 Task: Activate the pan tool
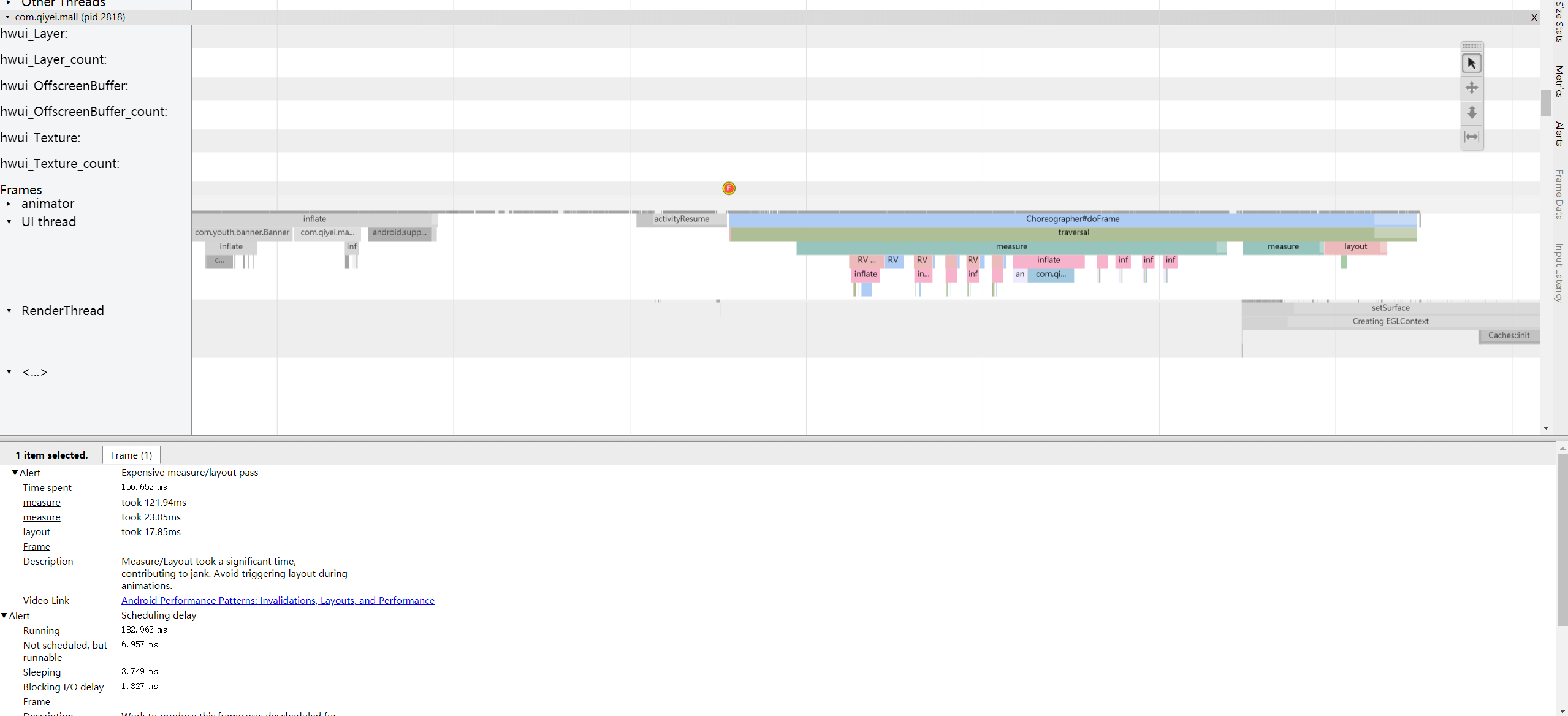(x=1472, y=88)
